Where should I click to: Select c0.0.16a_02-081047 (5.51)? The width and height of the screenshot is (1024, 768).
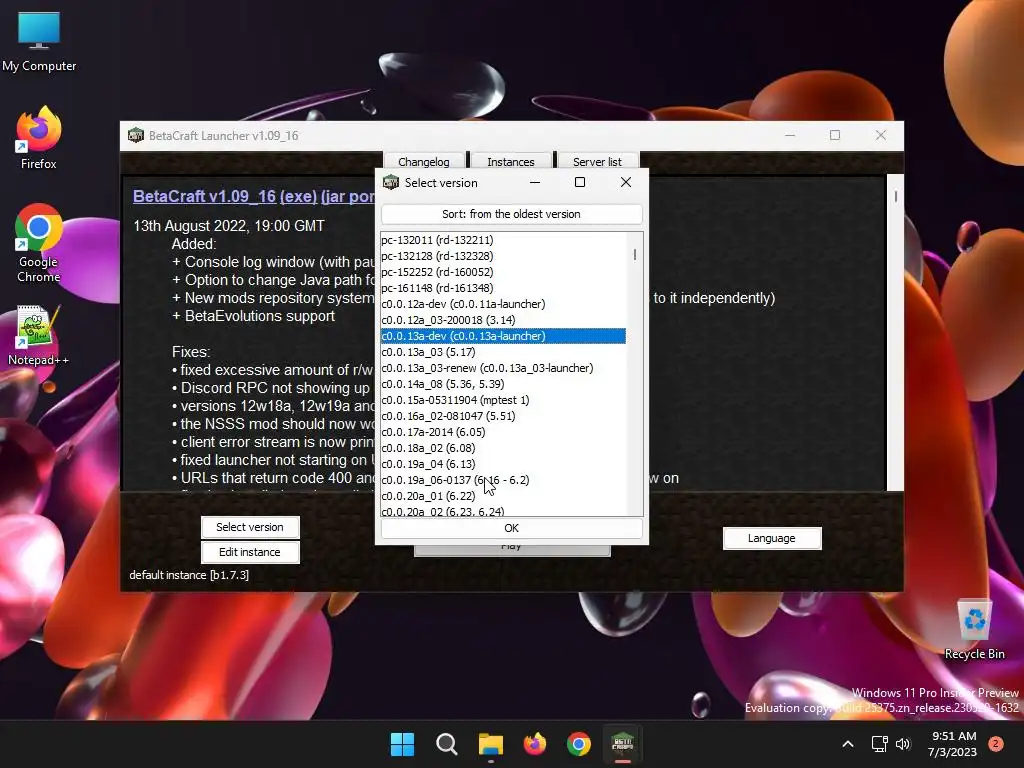click(504, 416)
